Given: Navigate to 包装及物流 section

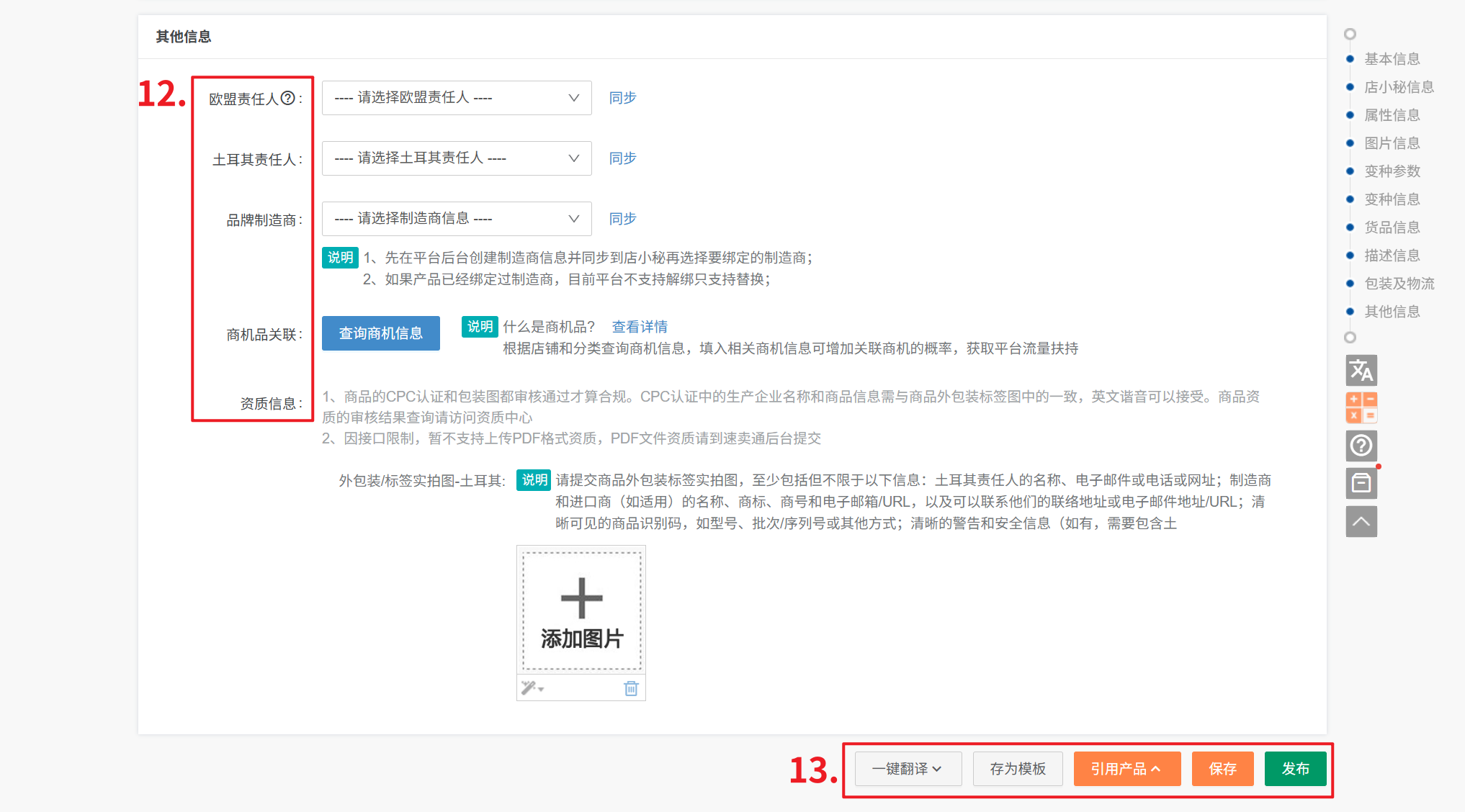Looking at the screenshot, I should click(x=1399, y=284).
